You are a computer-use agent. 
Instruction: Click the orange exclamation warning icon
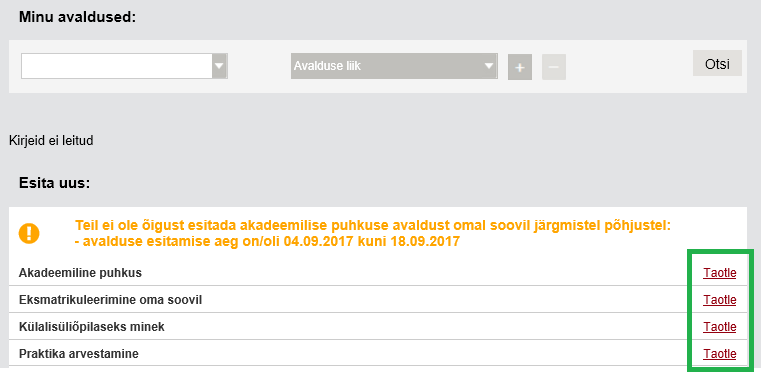point(29,233)
